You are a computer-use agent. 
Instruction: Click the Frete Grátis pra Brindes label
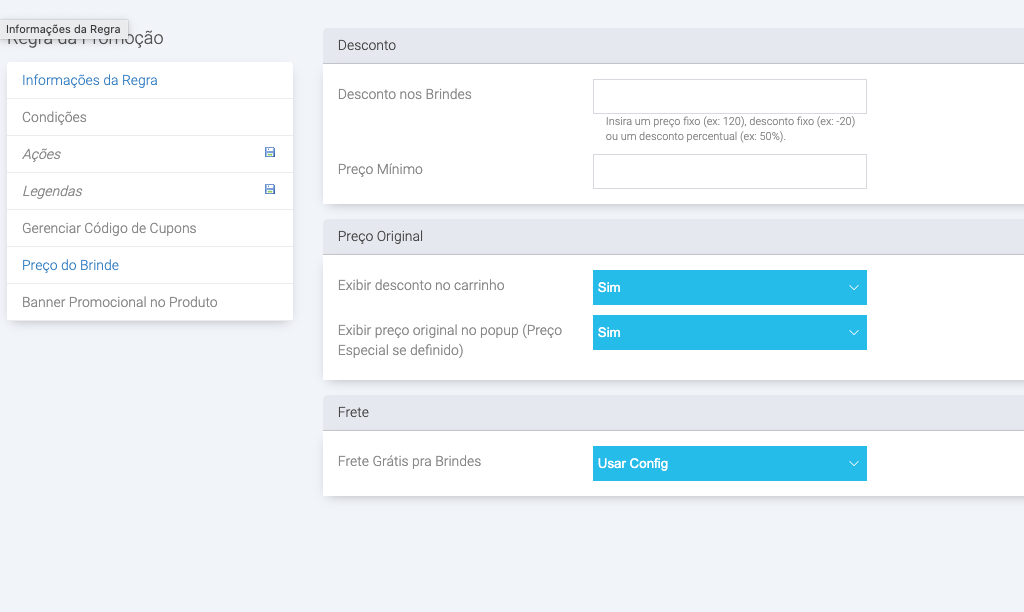409,462
